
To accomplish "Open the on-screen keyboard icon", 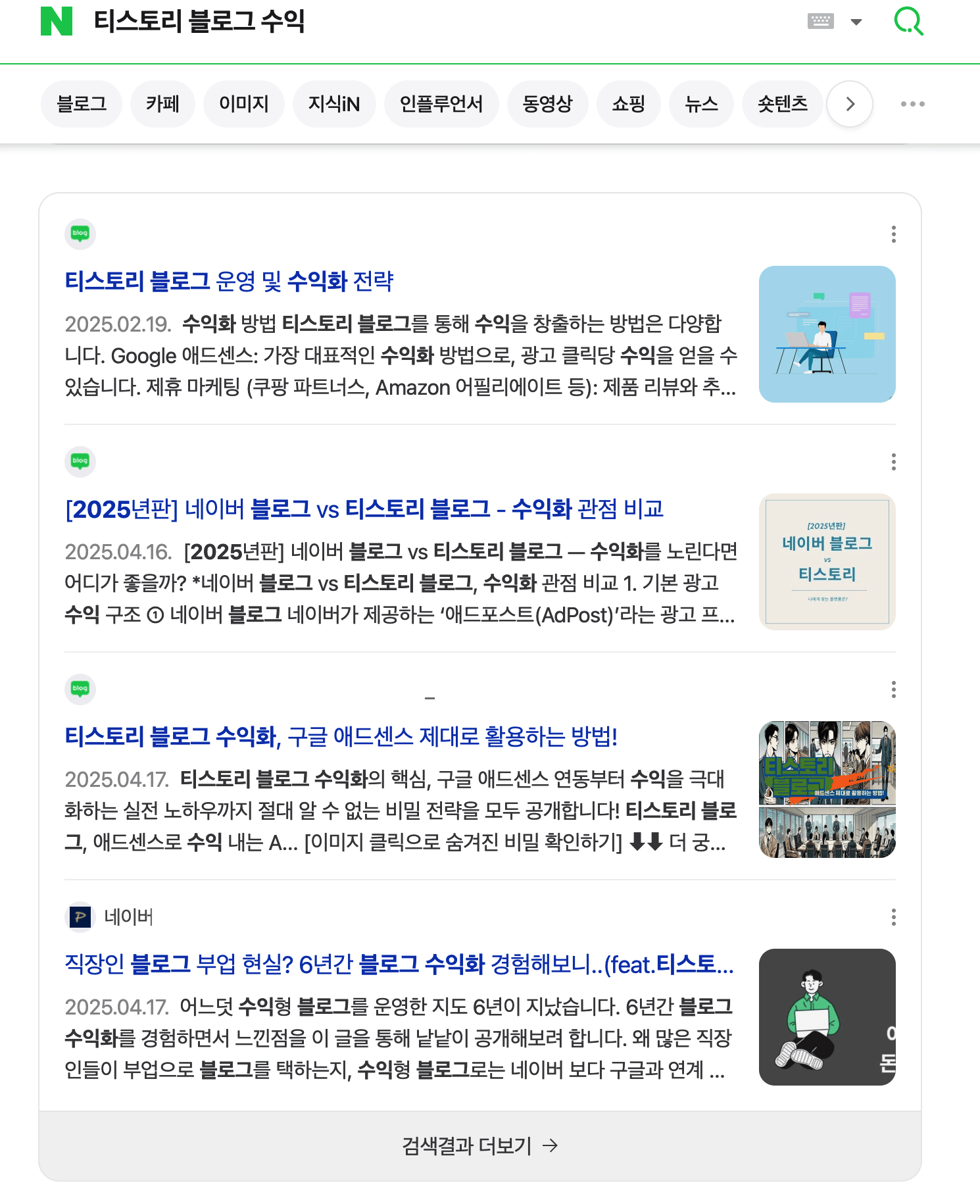I will point(821,21).
